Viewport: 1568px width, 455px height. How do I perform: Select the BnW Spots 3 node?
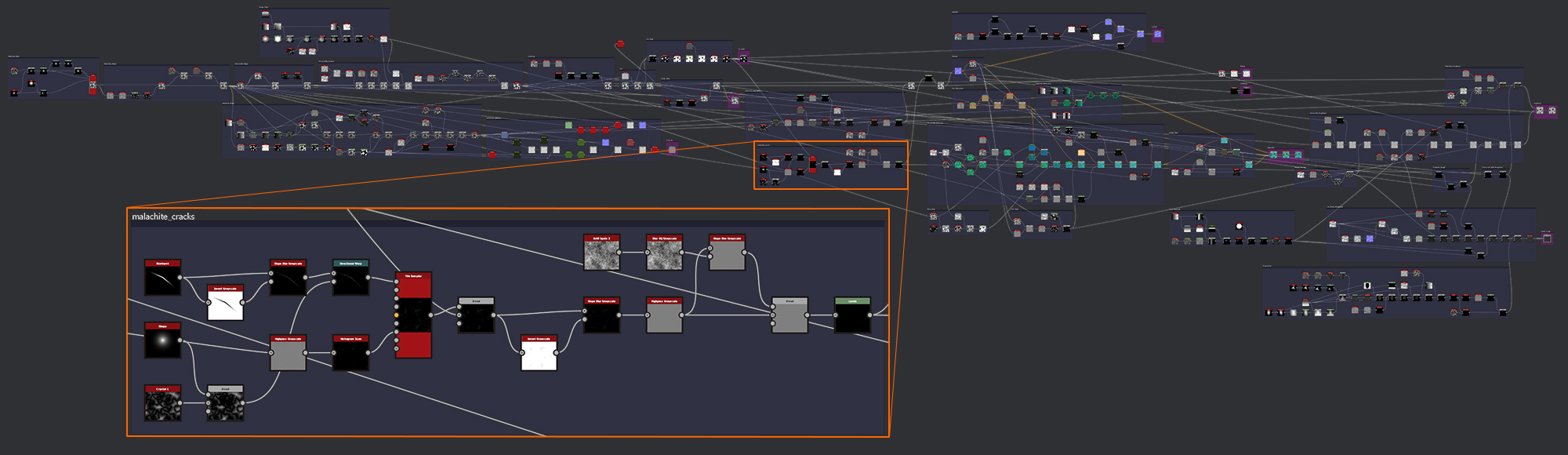tap(601, 253)
